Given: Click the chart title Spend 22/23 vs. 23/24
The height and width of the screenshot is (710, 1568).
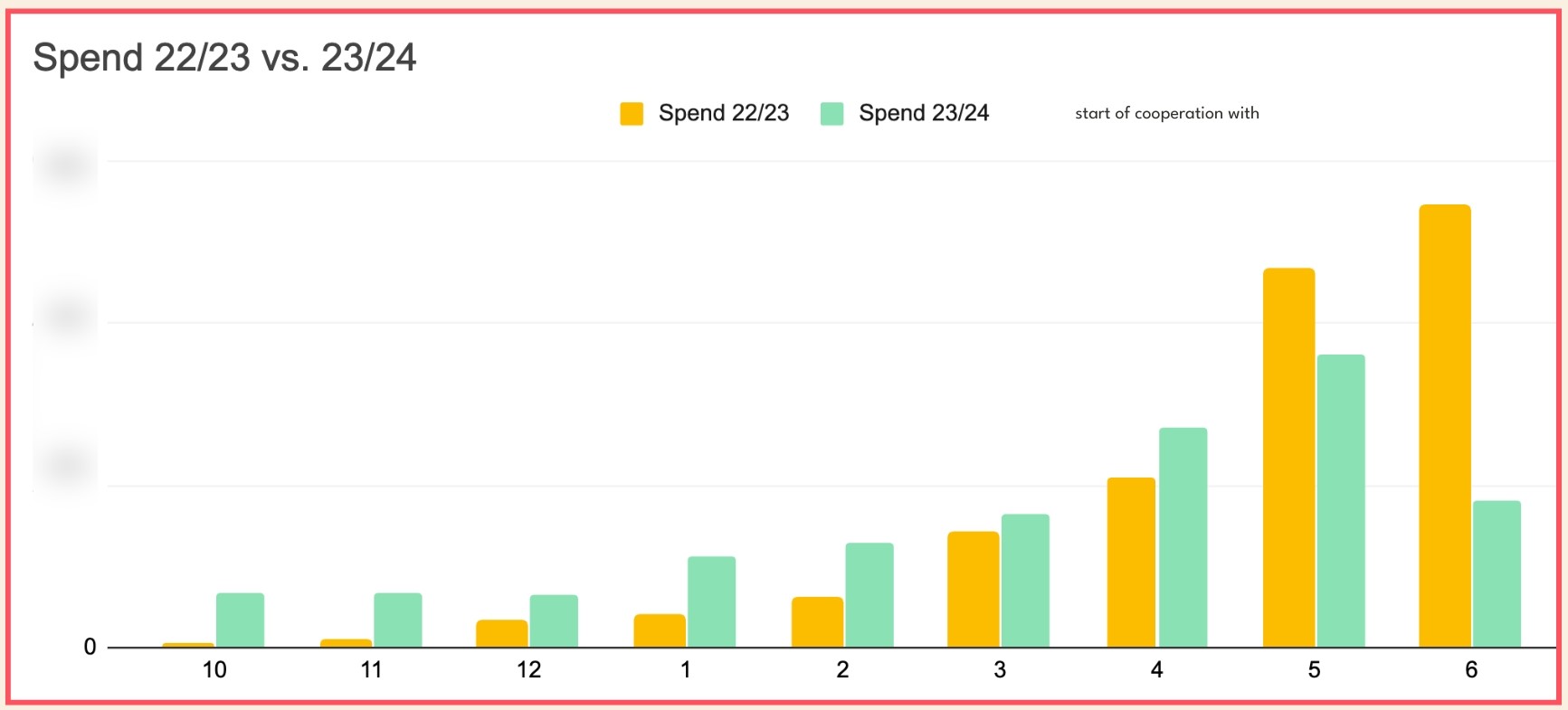Looking at the screenshot, I should 224,58.
